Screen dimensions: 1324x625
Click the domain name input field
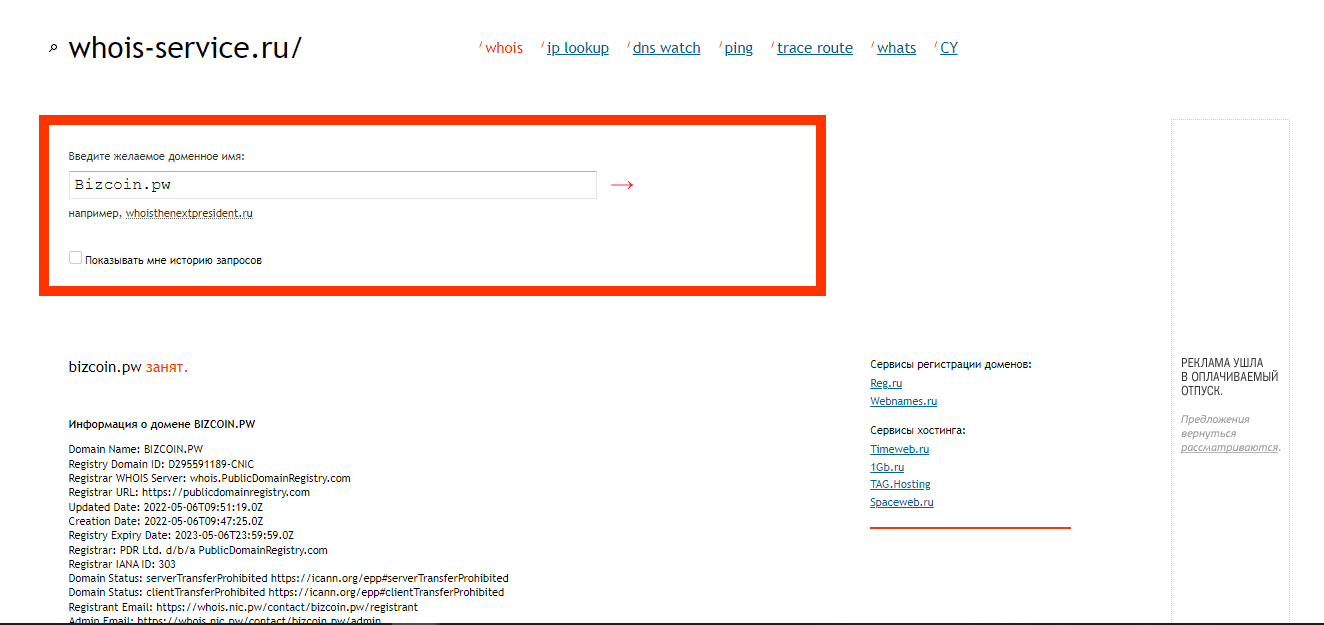pos(333,185)
